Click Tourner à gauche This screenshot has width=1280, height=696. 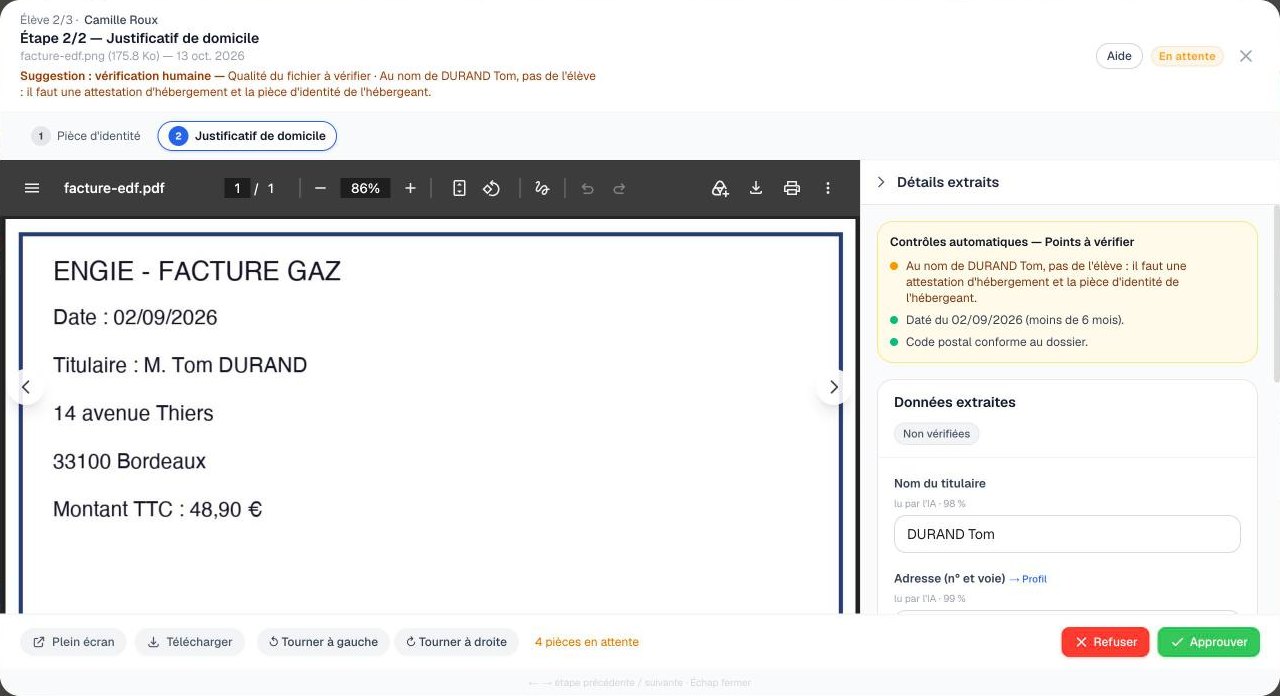point(323,642)
